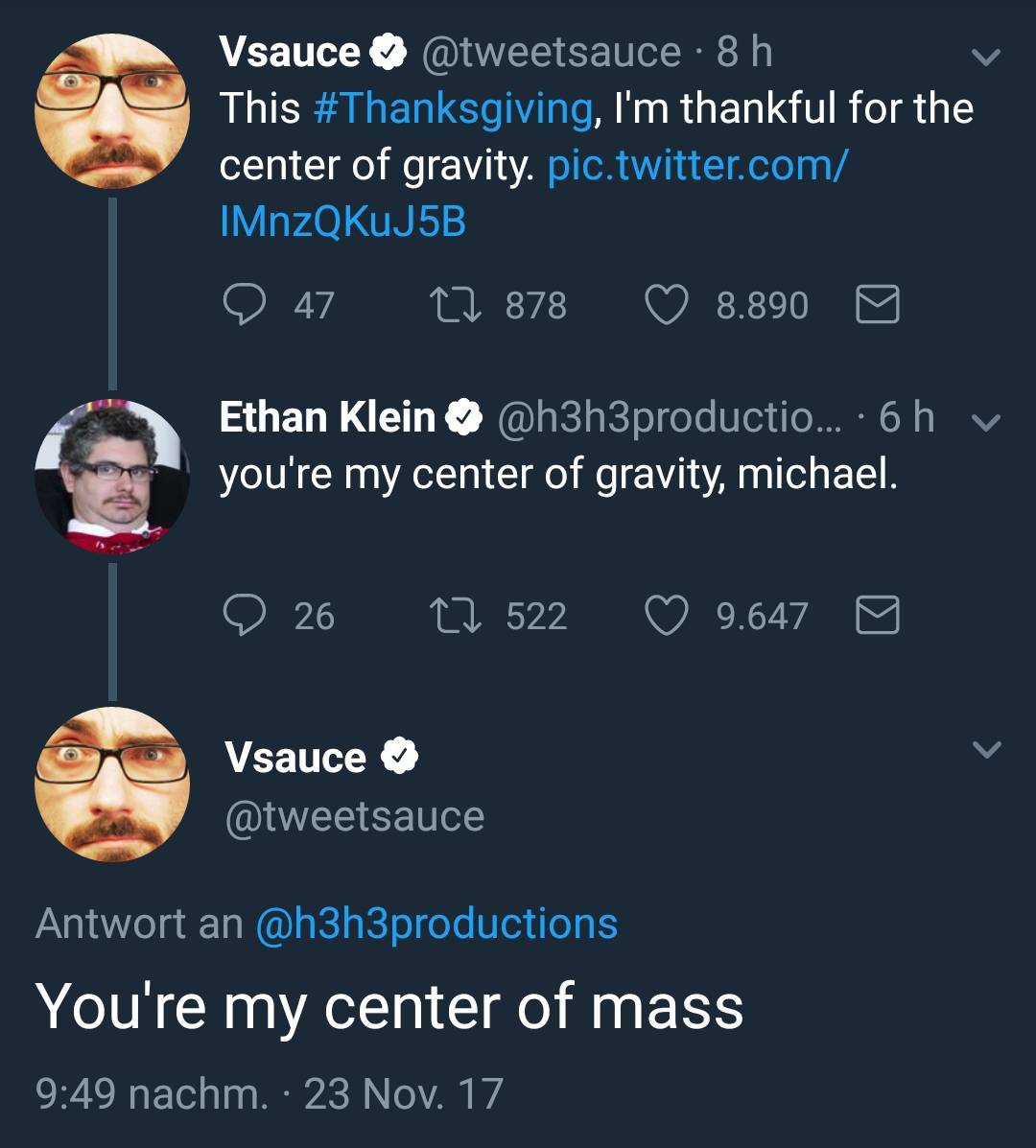Image resolution: width=1036 pixels, height=1148 pixels.
Task: Expand options chevron on the main Vsauce reply
Action: 986,749
